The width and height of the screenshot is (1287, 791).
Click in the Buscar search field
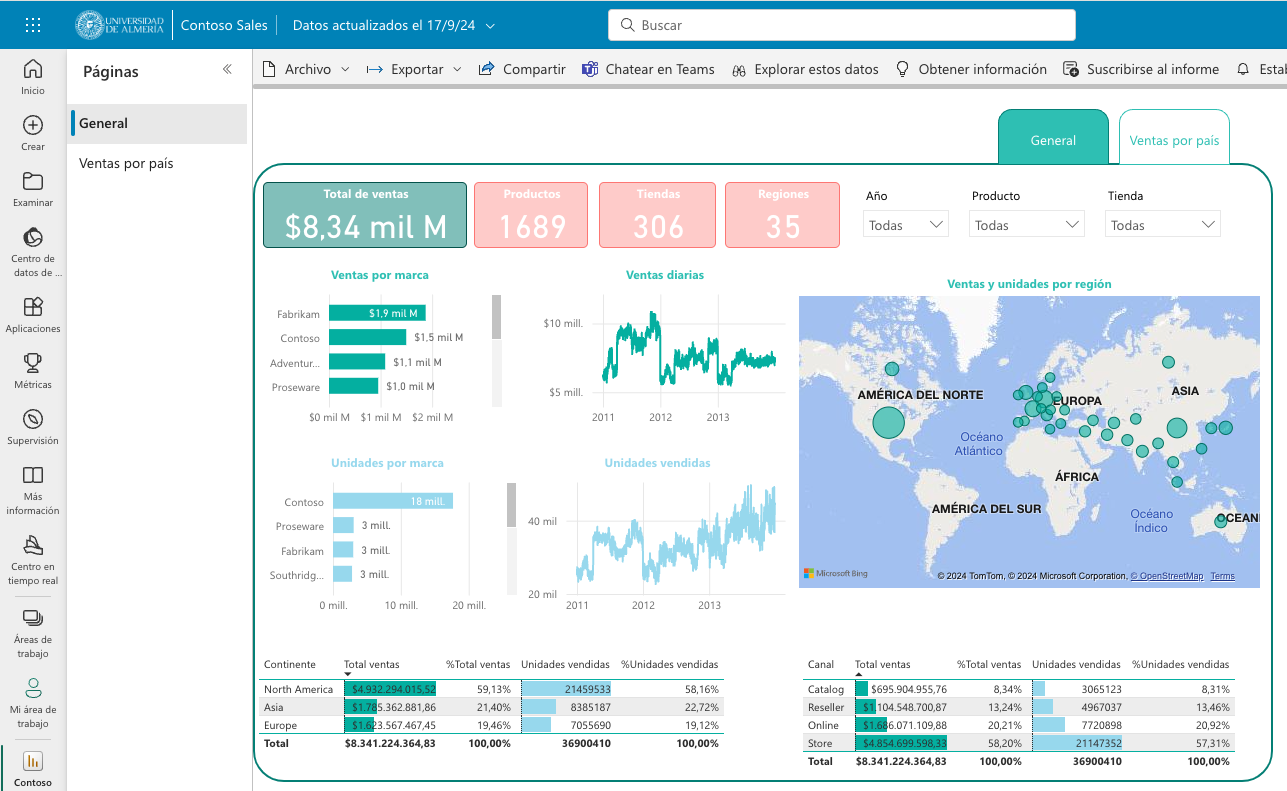[x=842, y=25]
